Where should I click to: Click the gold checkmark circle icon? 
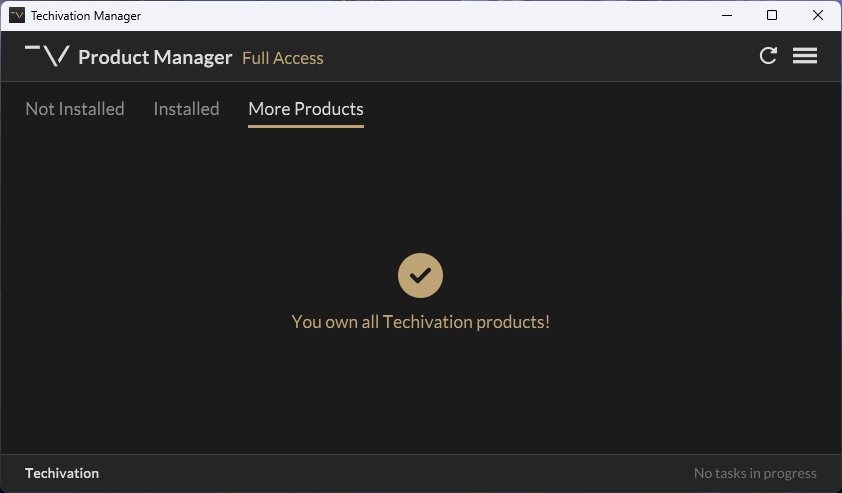click(x=420, y=276)
